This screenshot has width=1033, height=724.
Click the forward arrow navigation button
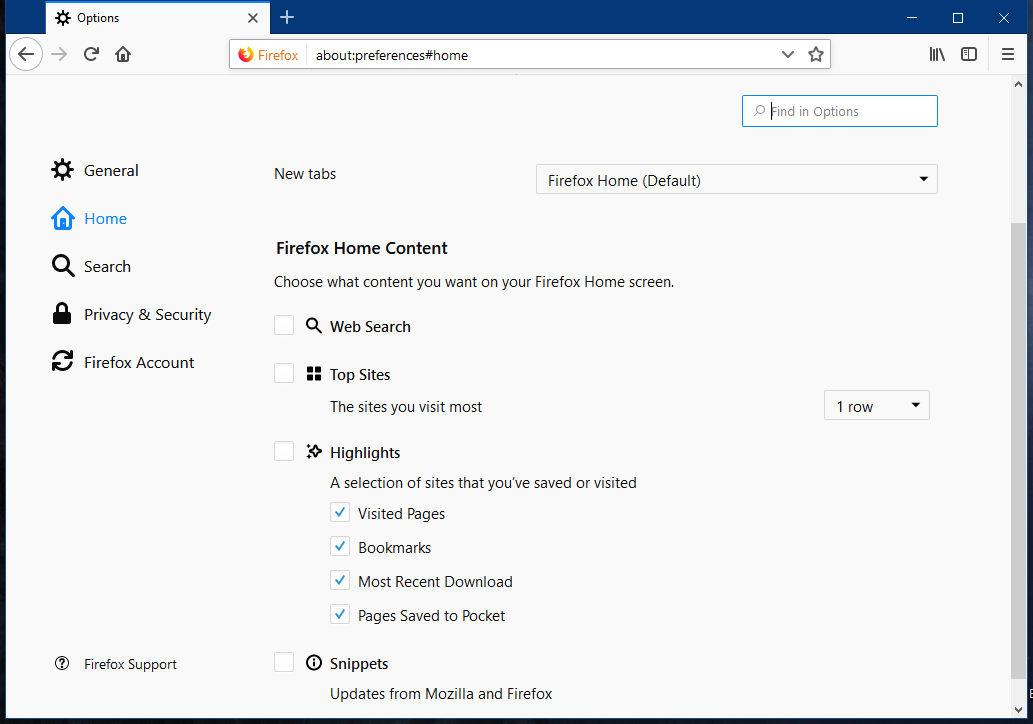pos(59,54)
